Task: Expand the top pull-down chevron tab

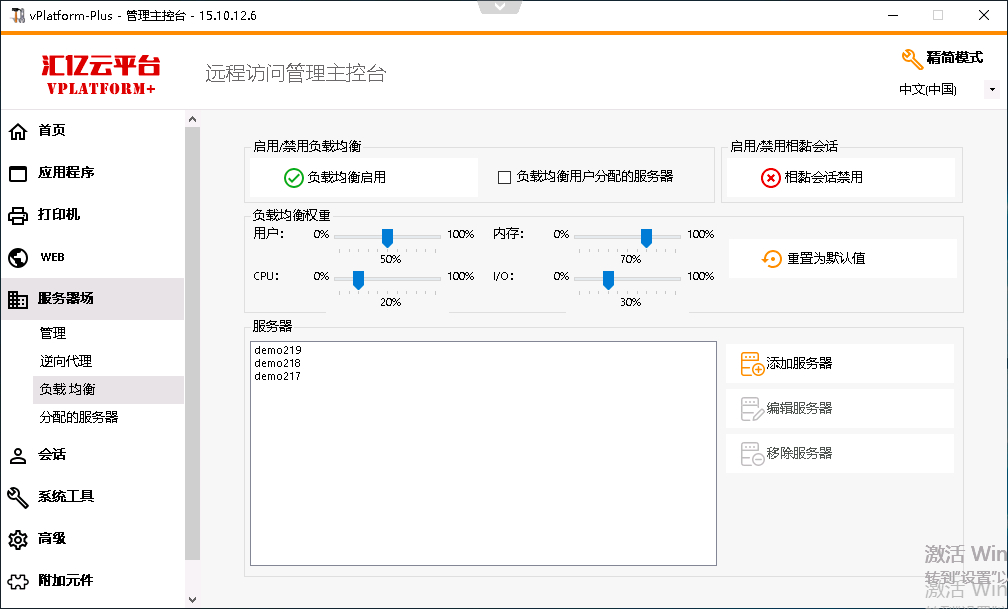Action: pyautogui.click(x=500, y=7)
